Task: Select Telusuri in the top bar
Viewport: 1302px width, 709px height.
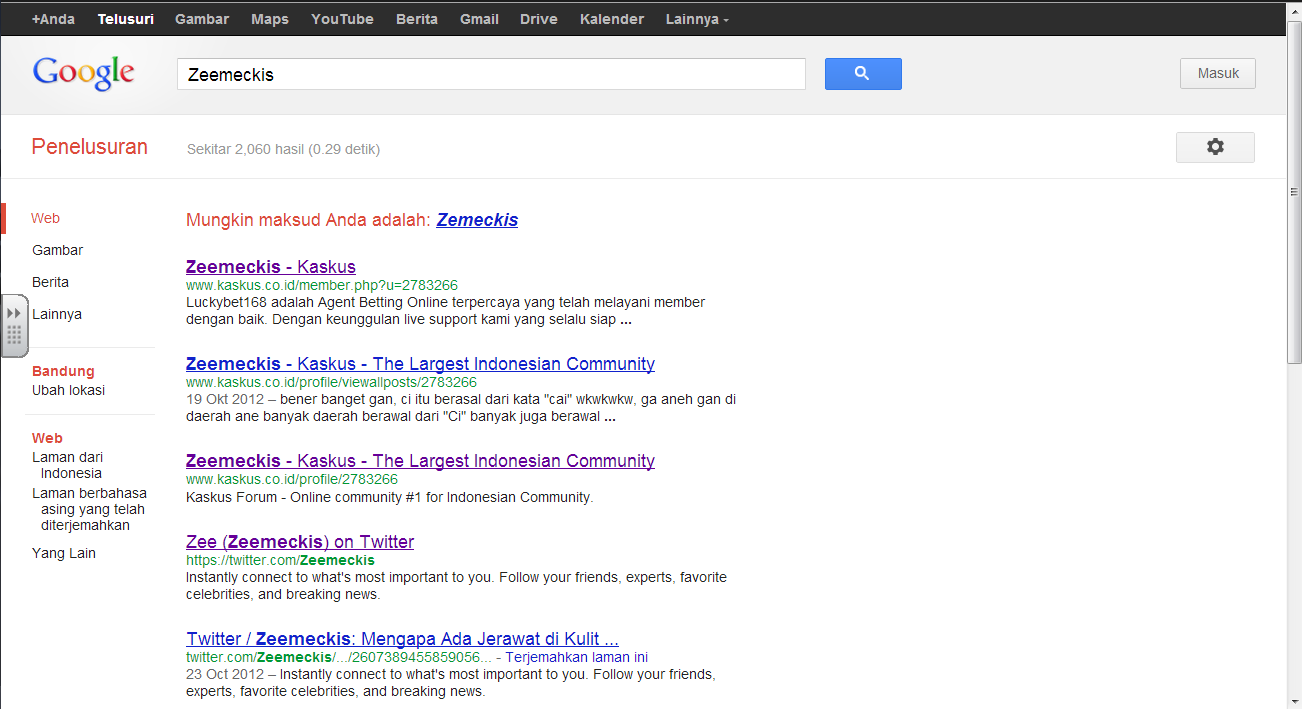Action: click(x=126, y=19)
